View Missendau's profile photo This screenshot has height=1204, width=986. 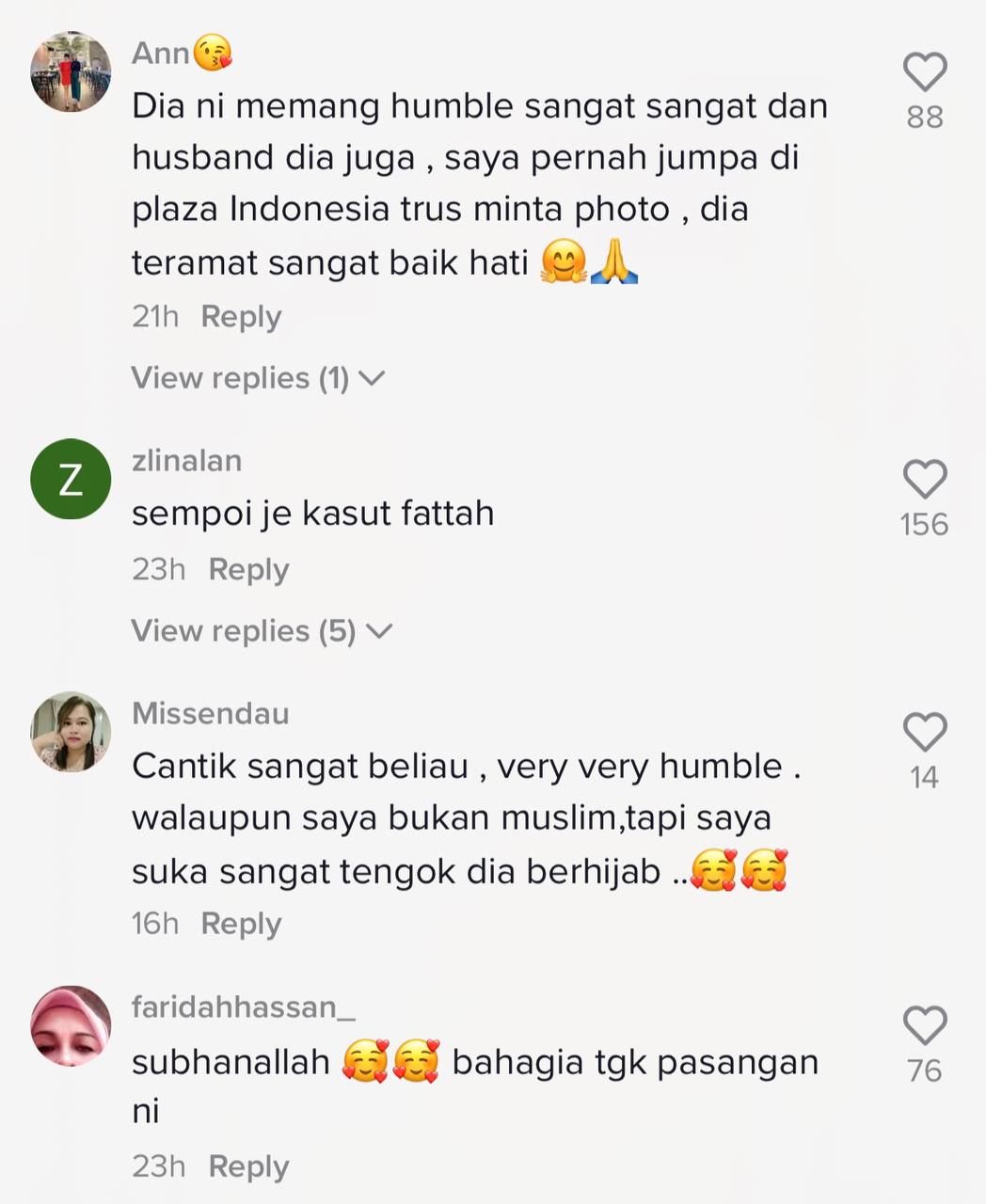click(72, 732)
